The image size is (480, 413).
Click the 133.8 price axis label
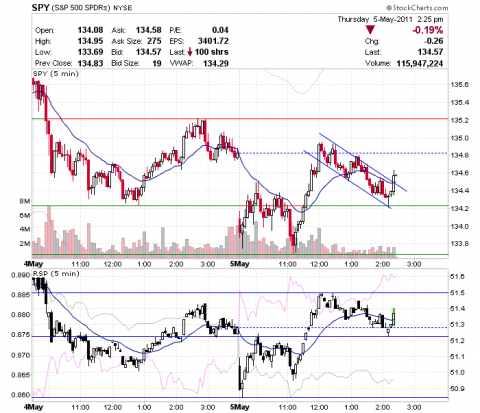[x=460, y=244]
